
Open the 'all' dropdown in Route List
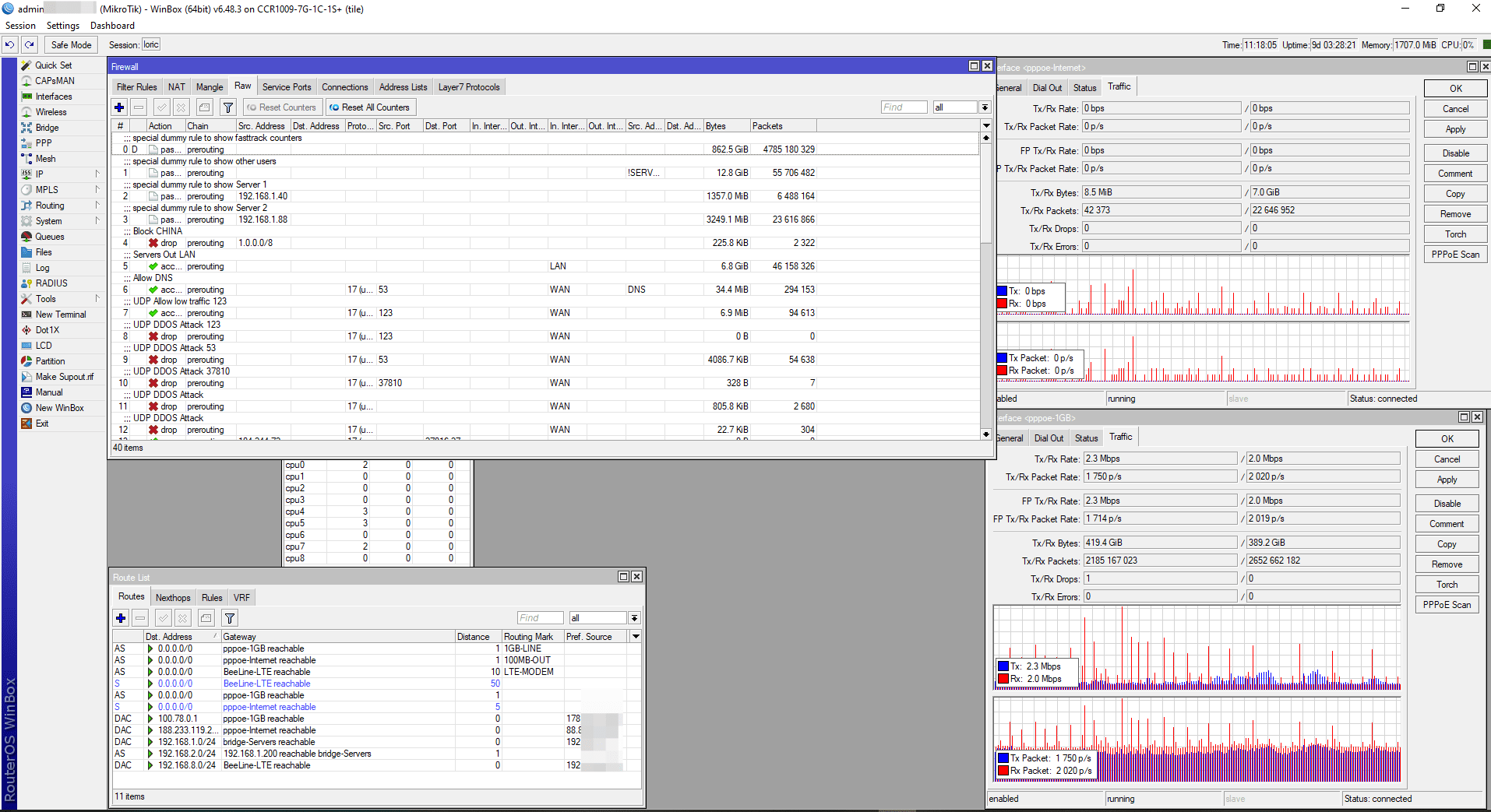point(635,618)
